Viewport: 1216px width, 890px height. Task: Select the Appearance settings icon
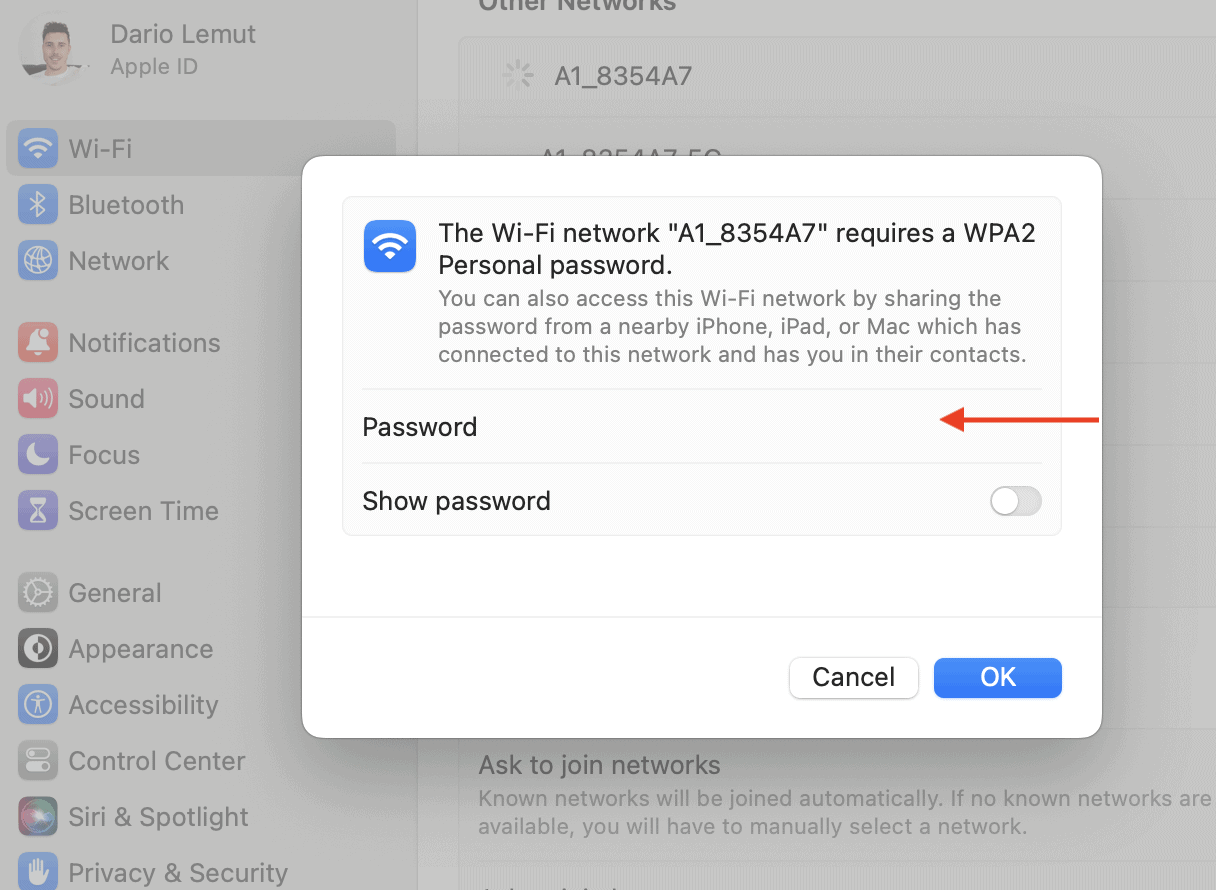click(x=37, y=648)
